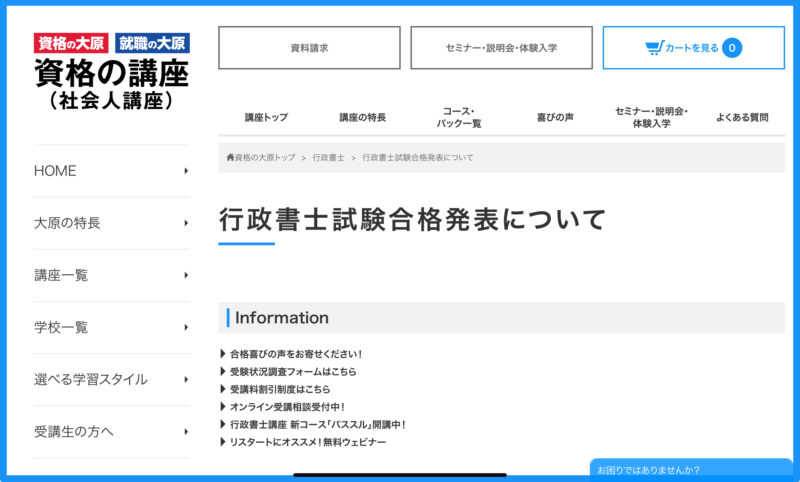The height and width of the screenshot is (482, 800).
Task: Open the コース・パック一覧 tab
Action: (458, 117)
